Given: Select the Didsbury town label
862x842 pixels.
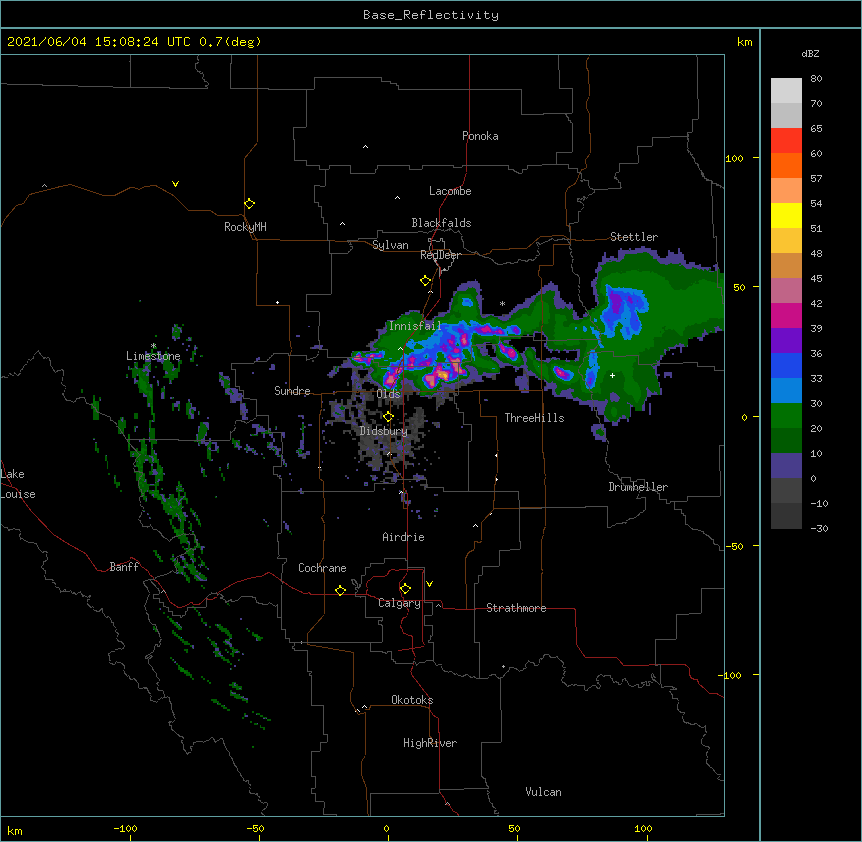Looking at the screenshot, I should [383, 431].
